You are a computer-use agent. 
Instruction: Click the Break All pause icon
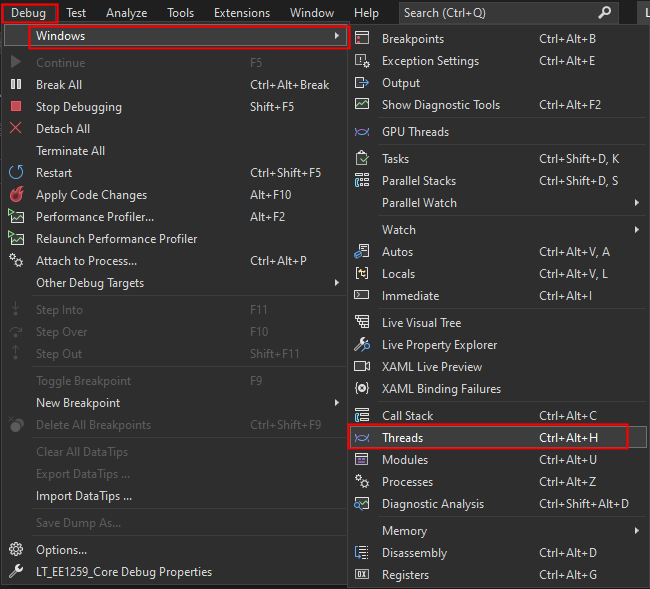(16, 85)
